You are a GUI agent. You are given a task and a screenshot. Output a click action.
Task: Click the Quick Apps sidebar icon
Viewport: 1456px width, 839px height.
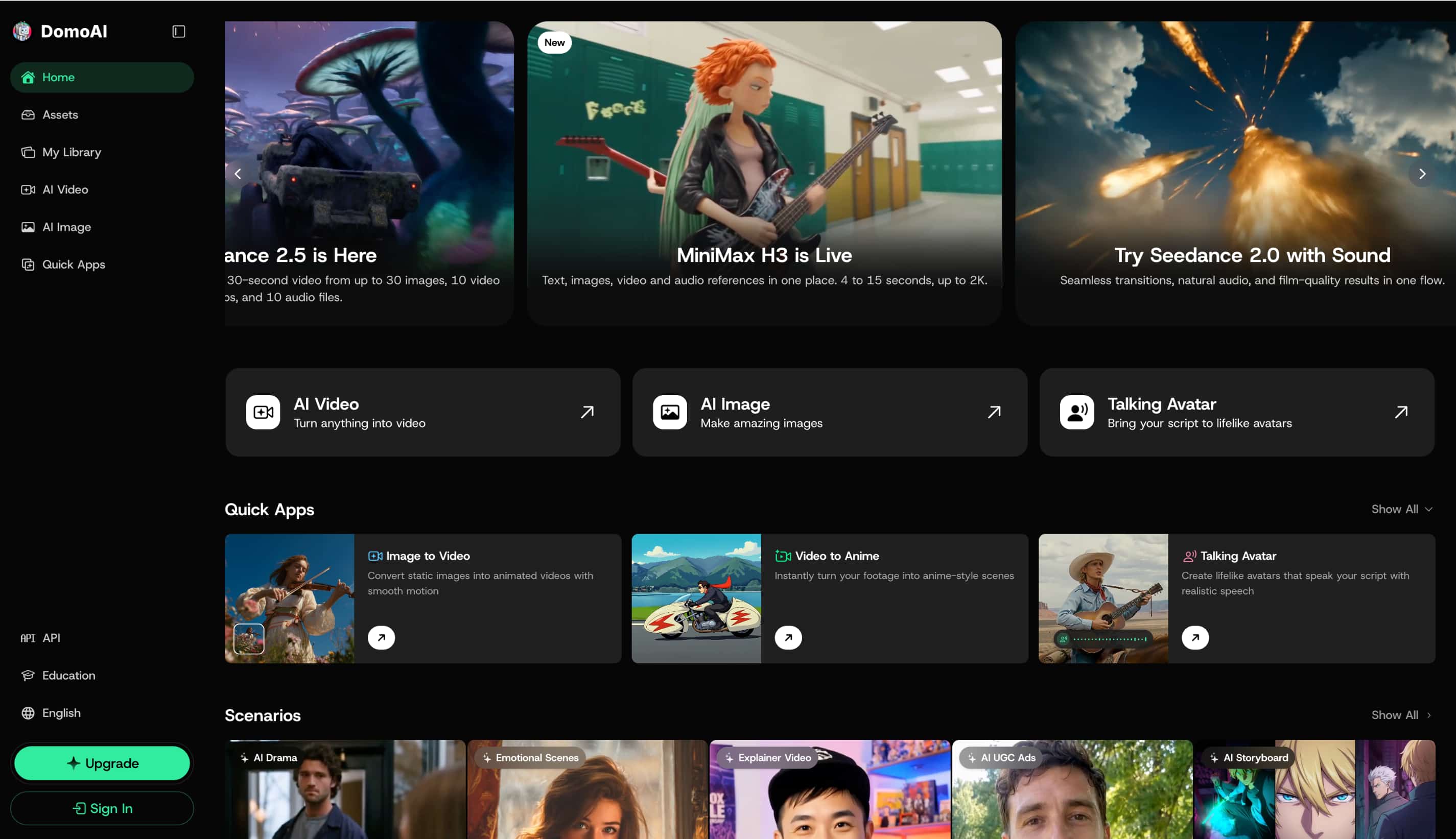pos(28,265)
